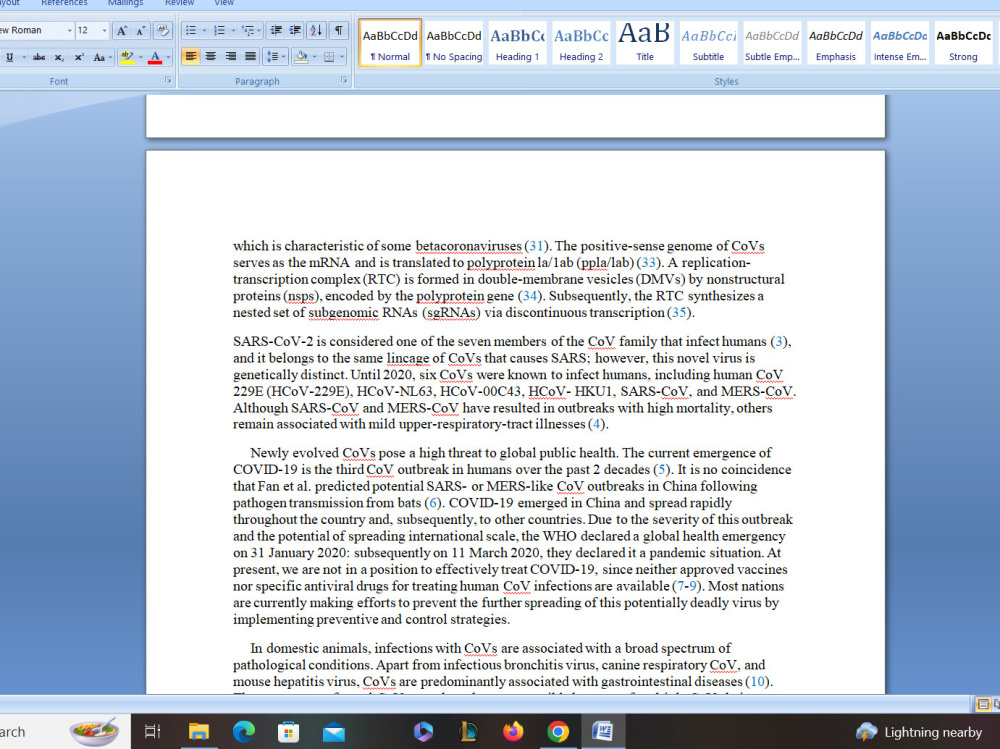Toggle Show/Hide paragraph marks
The height and width of the screenshot is (749, 1000).
(339, 30)
